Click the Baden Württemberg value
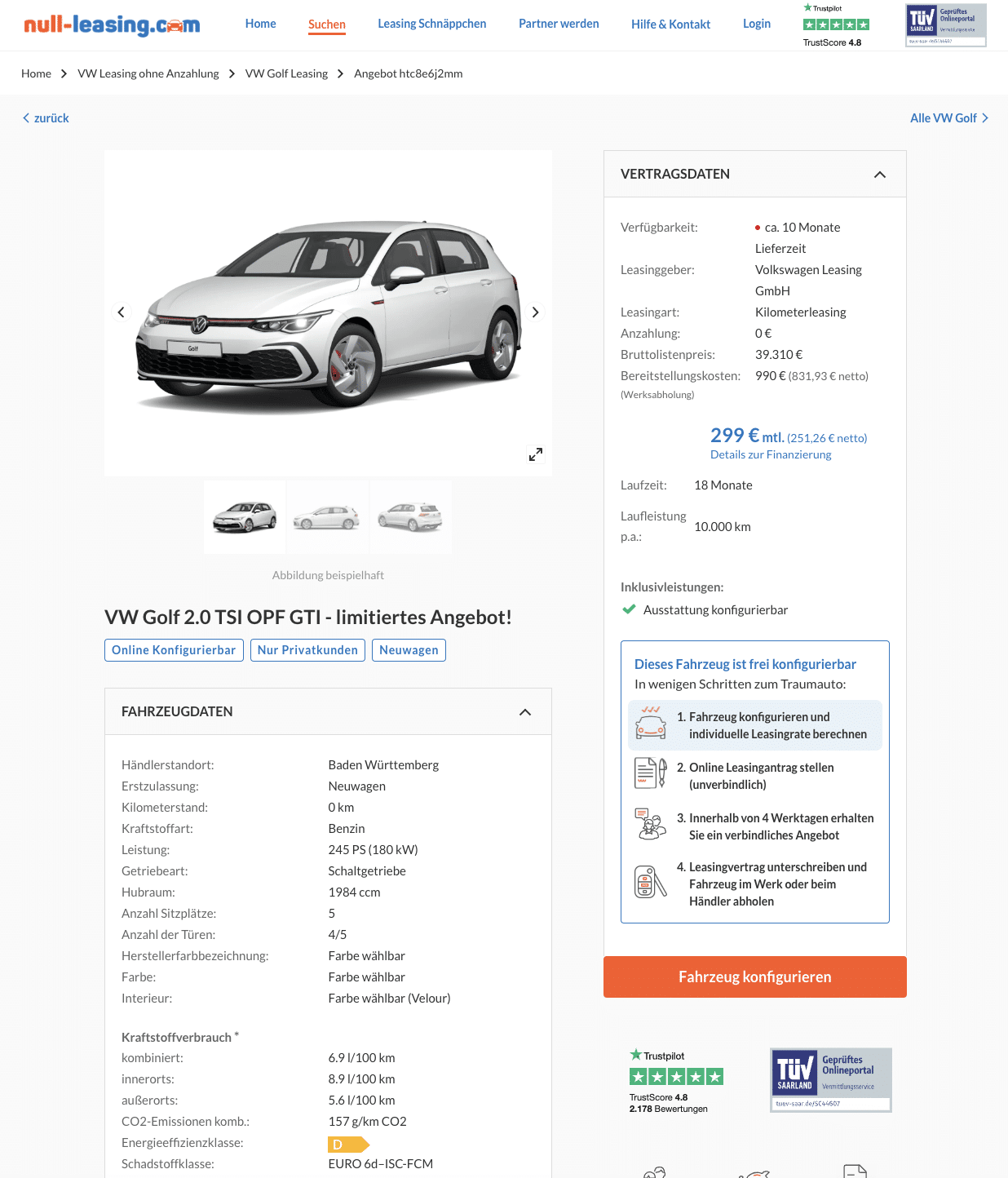This screenshot has width=1008, height=1178. click(x=383, y=764)
